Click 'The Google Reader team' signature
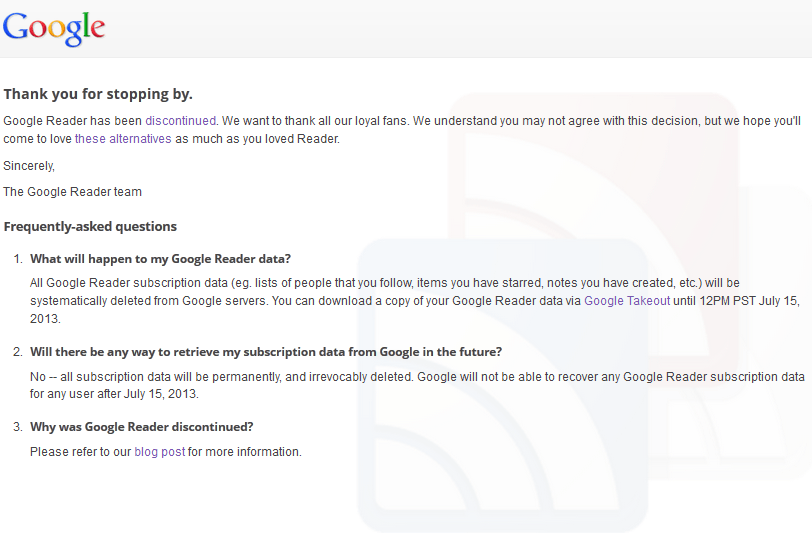Screen dimensions: 812x537 [x=72, y=192]
